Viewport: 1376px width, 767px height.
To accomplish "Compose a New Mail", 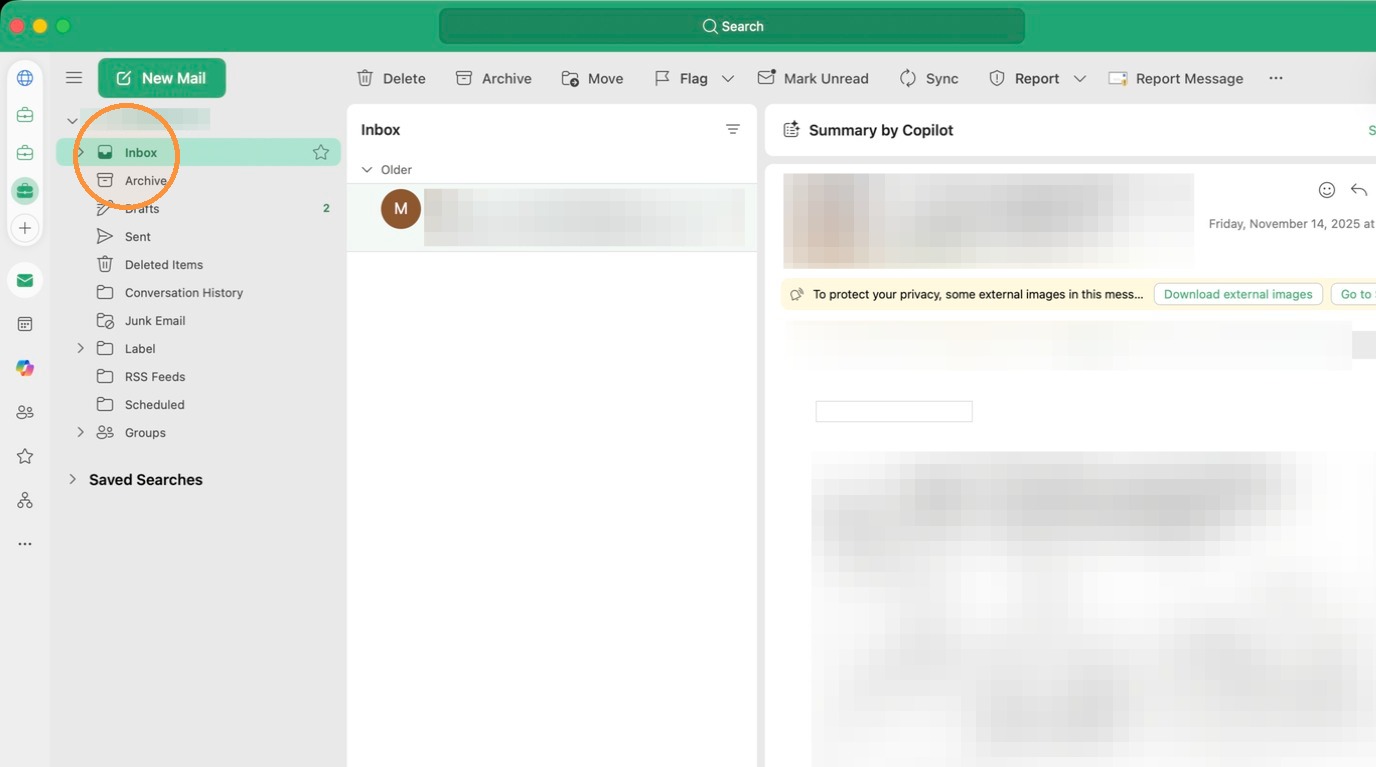I will (162, 78).
